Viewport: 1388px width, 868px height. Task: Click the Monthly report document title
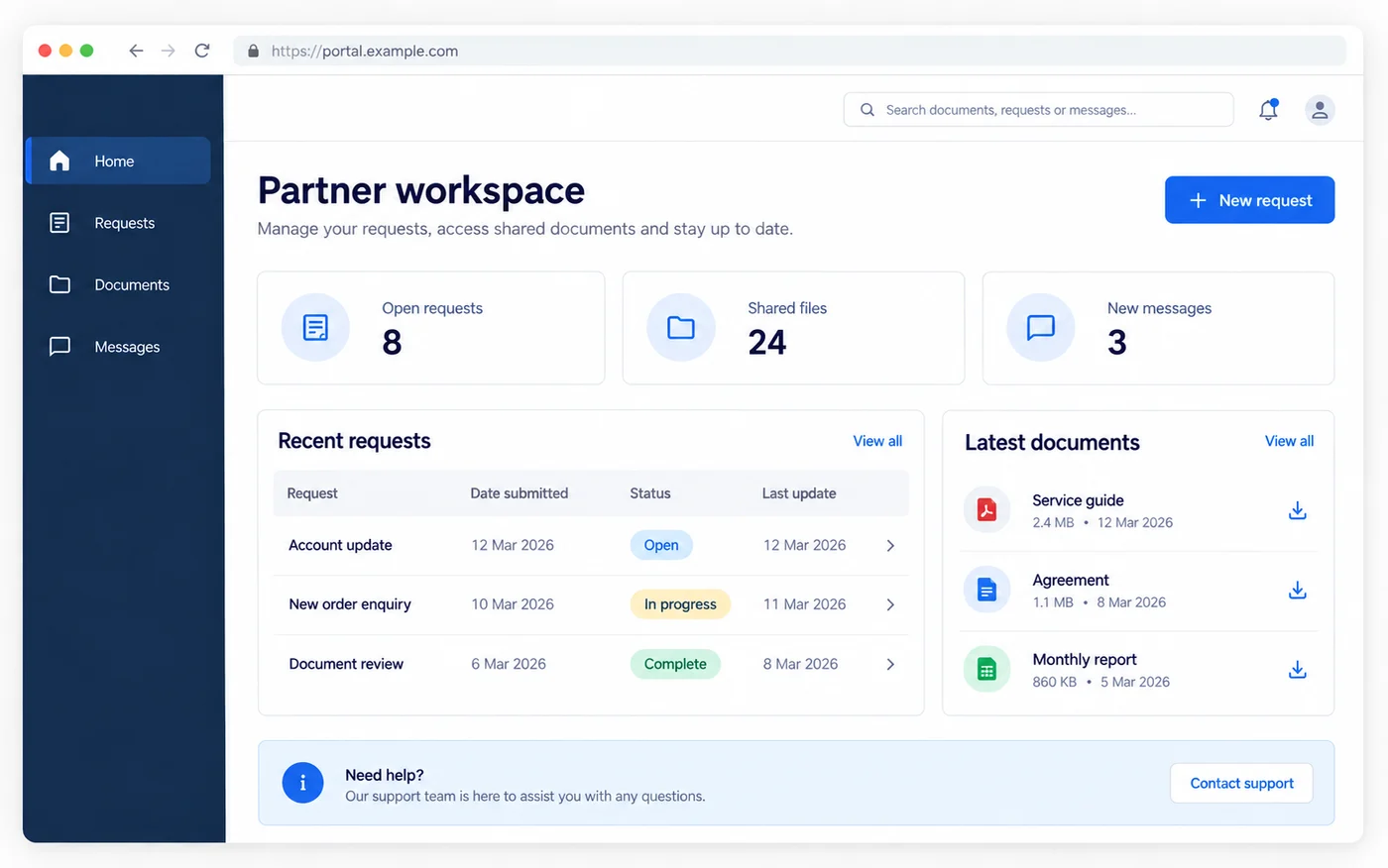1085,659
